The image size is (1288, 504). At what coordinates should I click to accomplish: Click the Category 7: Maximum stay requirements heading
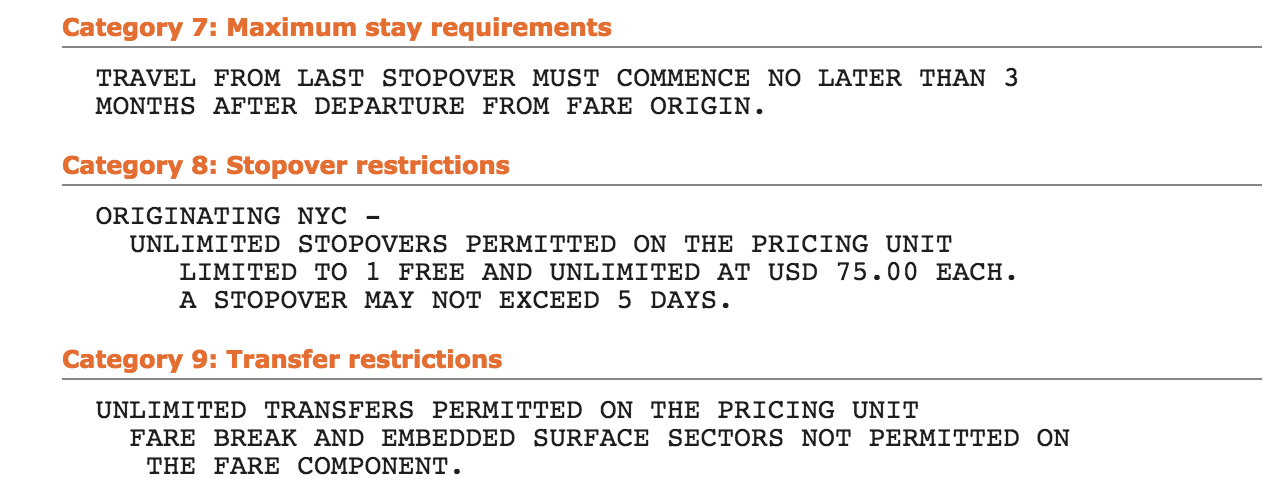click(337, 27)
